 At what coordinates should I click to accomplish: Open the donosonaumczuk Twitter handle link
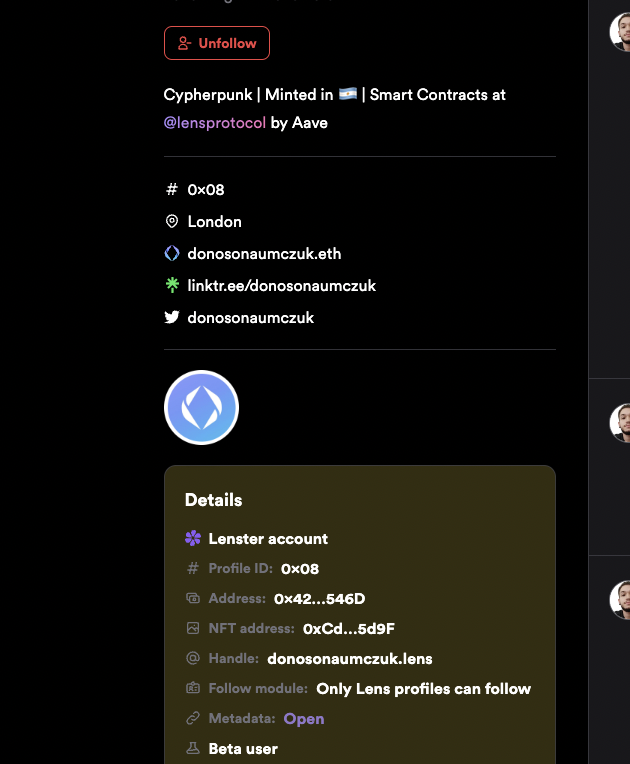[250, 318]
